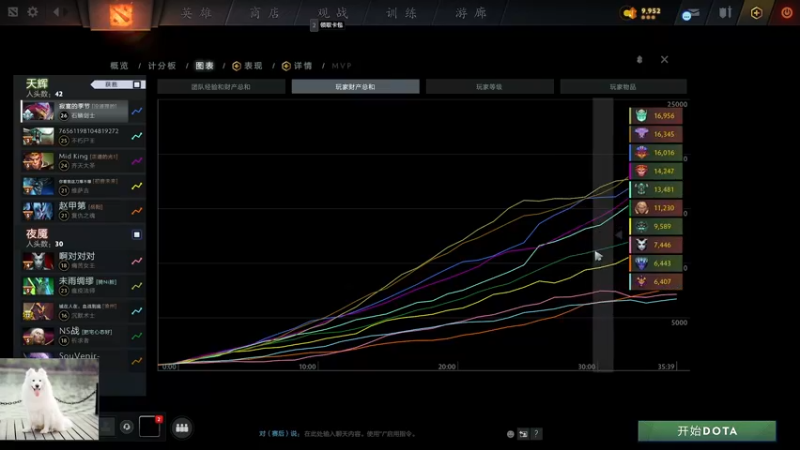Toggle the 天辉 team checkbox
The height and width of the screenshot is (450, 800).
coord(137,85)
